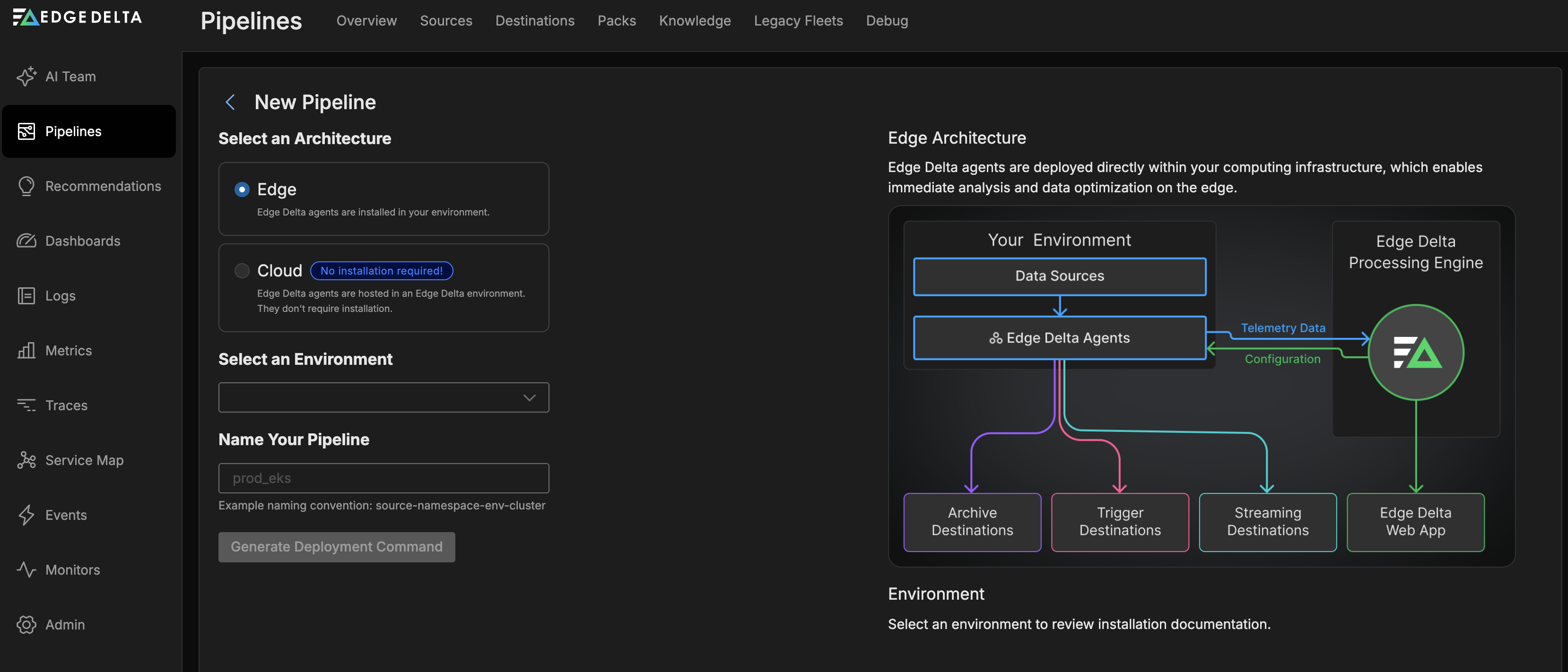Click Generate Deployment Command button
The image size is (1568, 672).
pos(337,547)
